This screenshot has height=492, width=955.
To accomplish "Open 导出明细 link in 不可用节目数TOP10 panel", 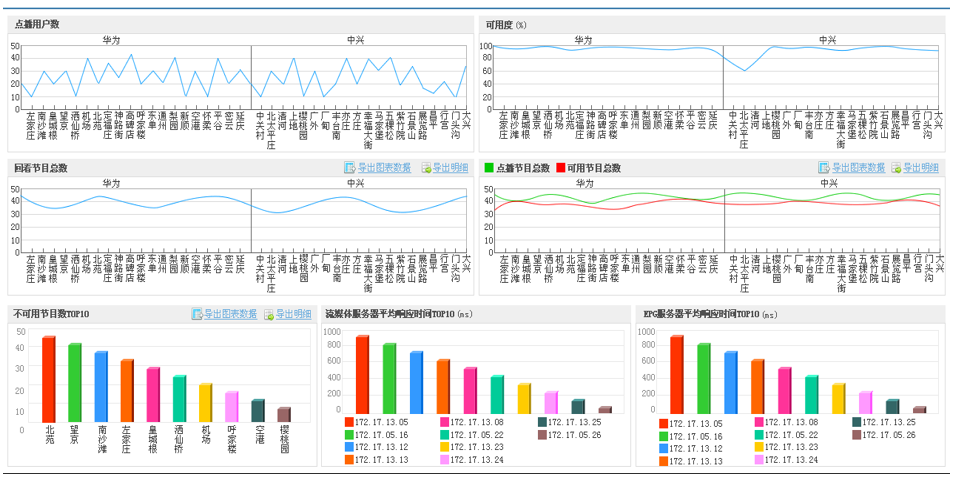I will [294, 315].
